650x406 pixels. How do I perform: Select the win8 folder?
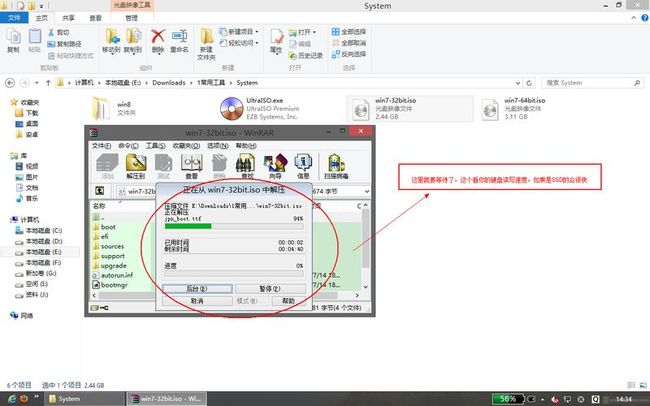(114, 109)
